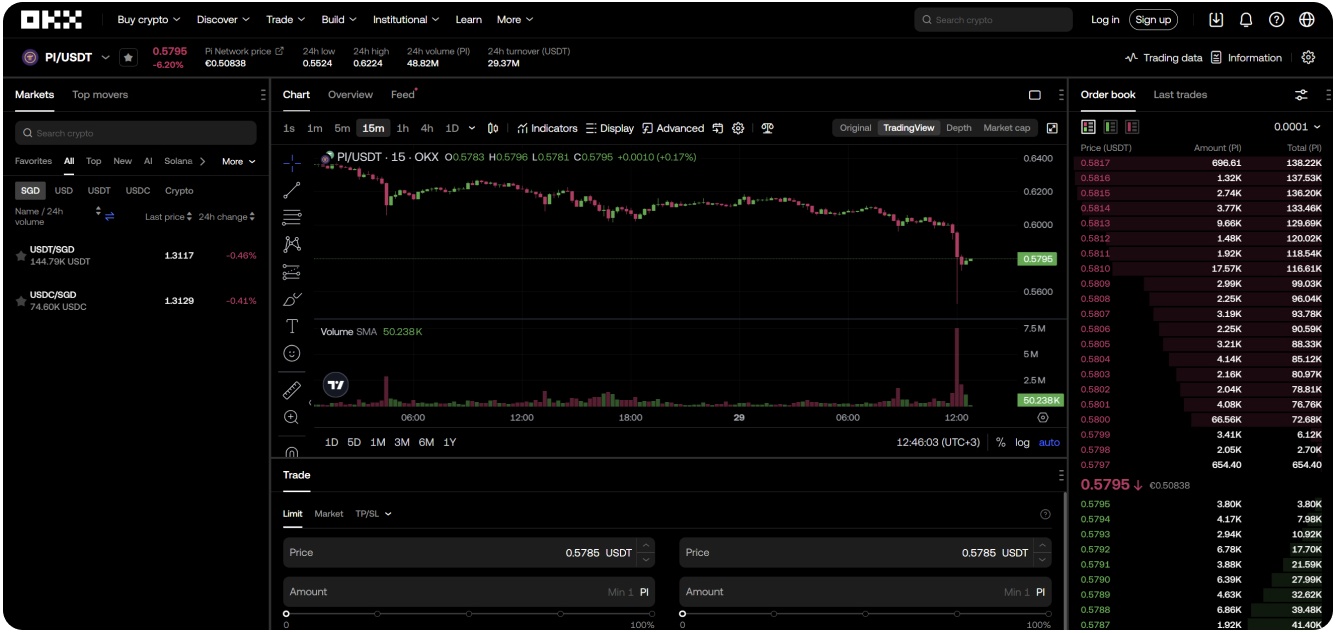Screen dimensions: 1338x633
Task: Select the text annotation tool
Action: tap(292, 326)
